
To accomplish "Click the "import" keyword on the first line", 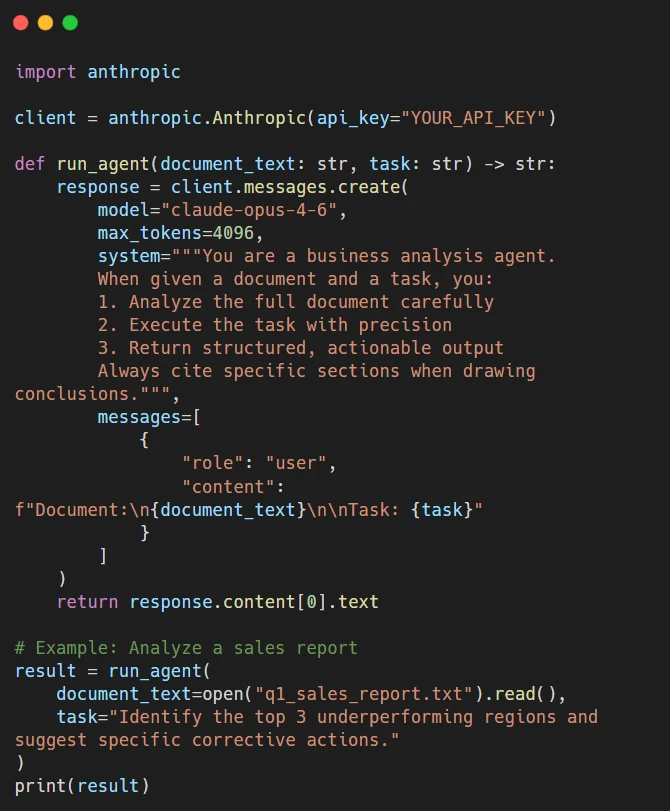I will tap(45, 72).
